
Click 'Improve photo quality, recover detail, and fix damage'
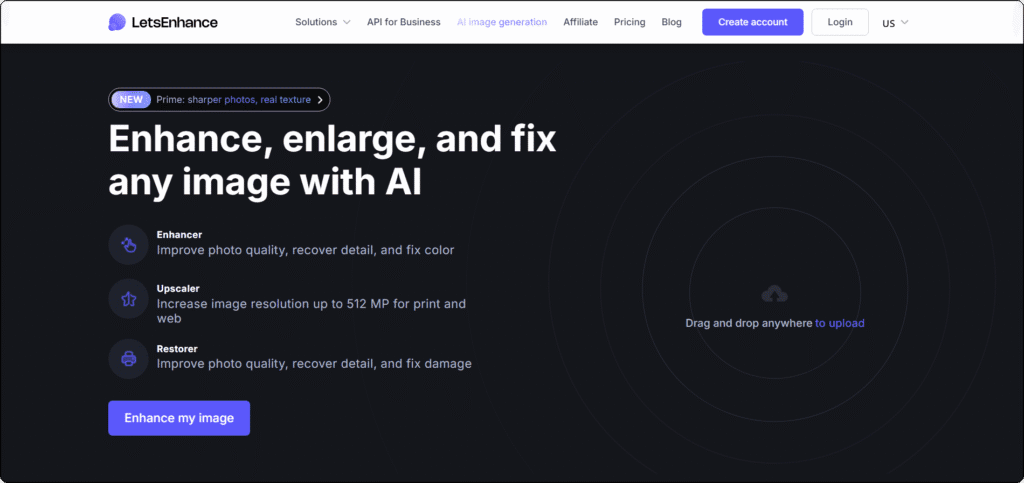314,364
